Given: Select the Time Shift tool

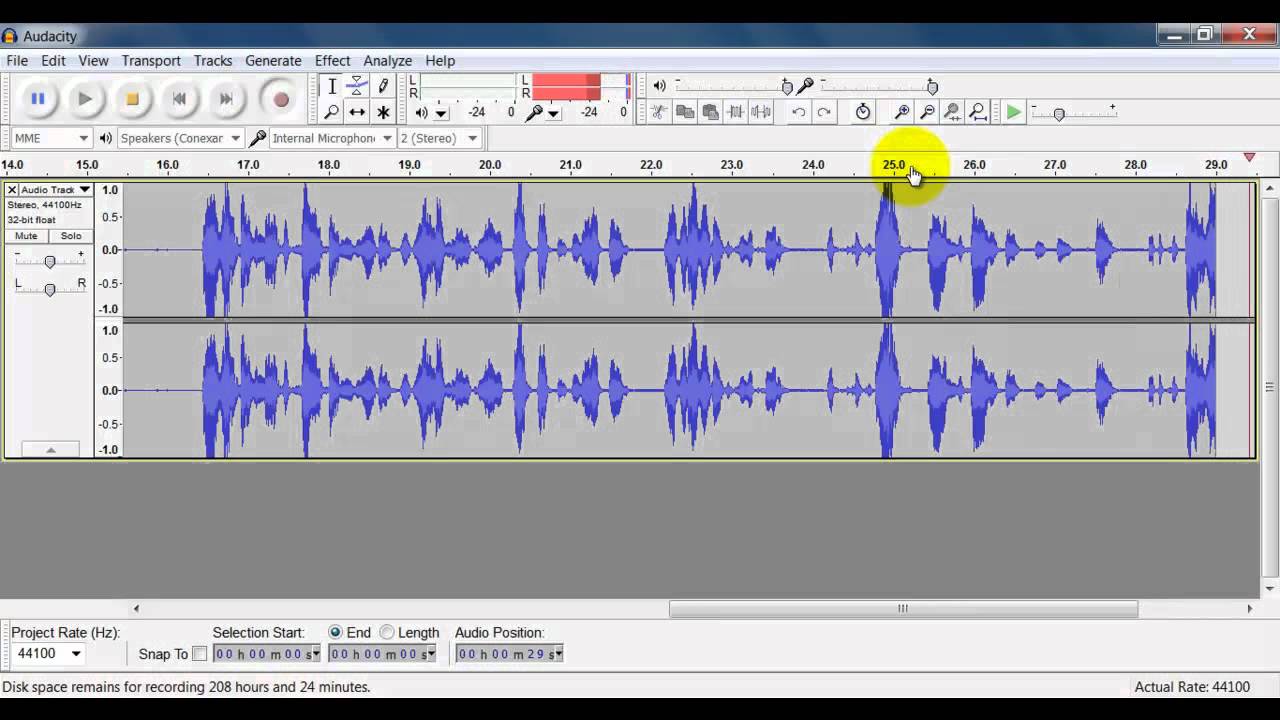Looking at the screenshot, I should tap(357, 112).
